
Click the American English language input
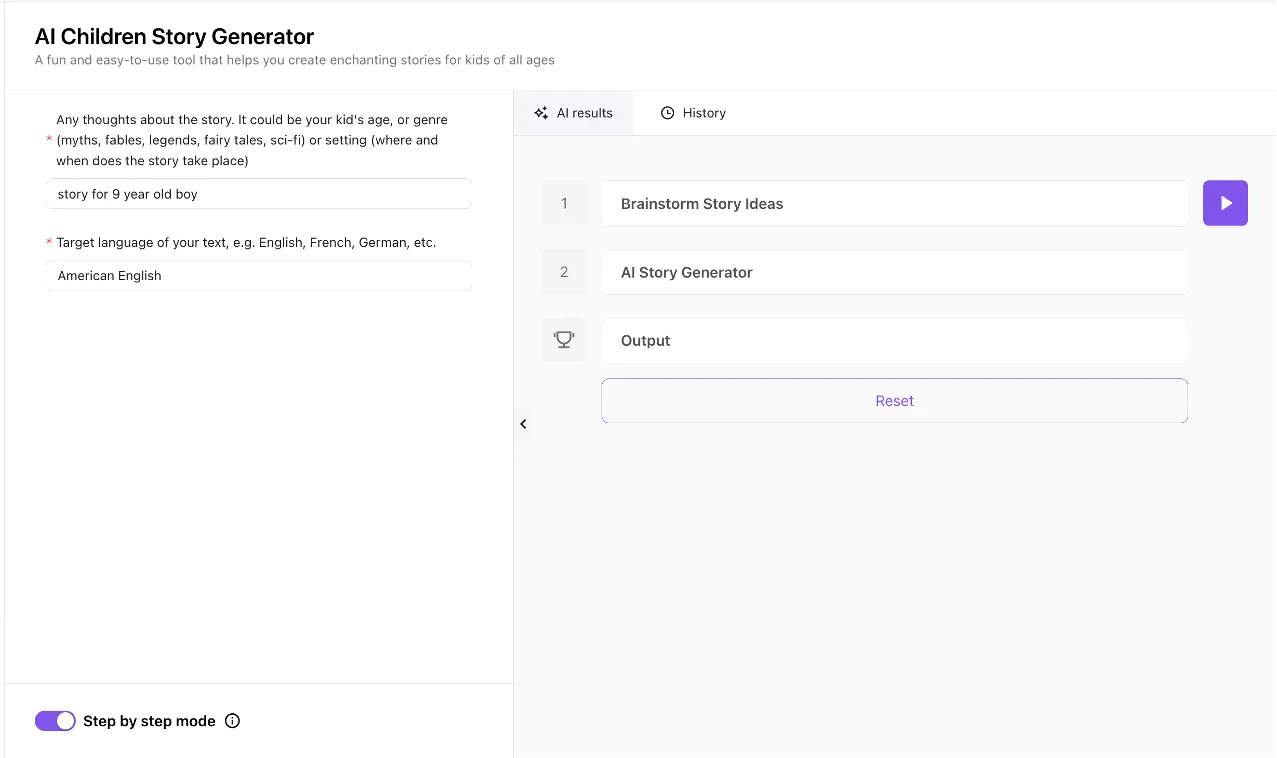(258, 275)
